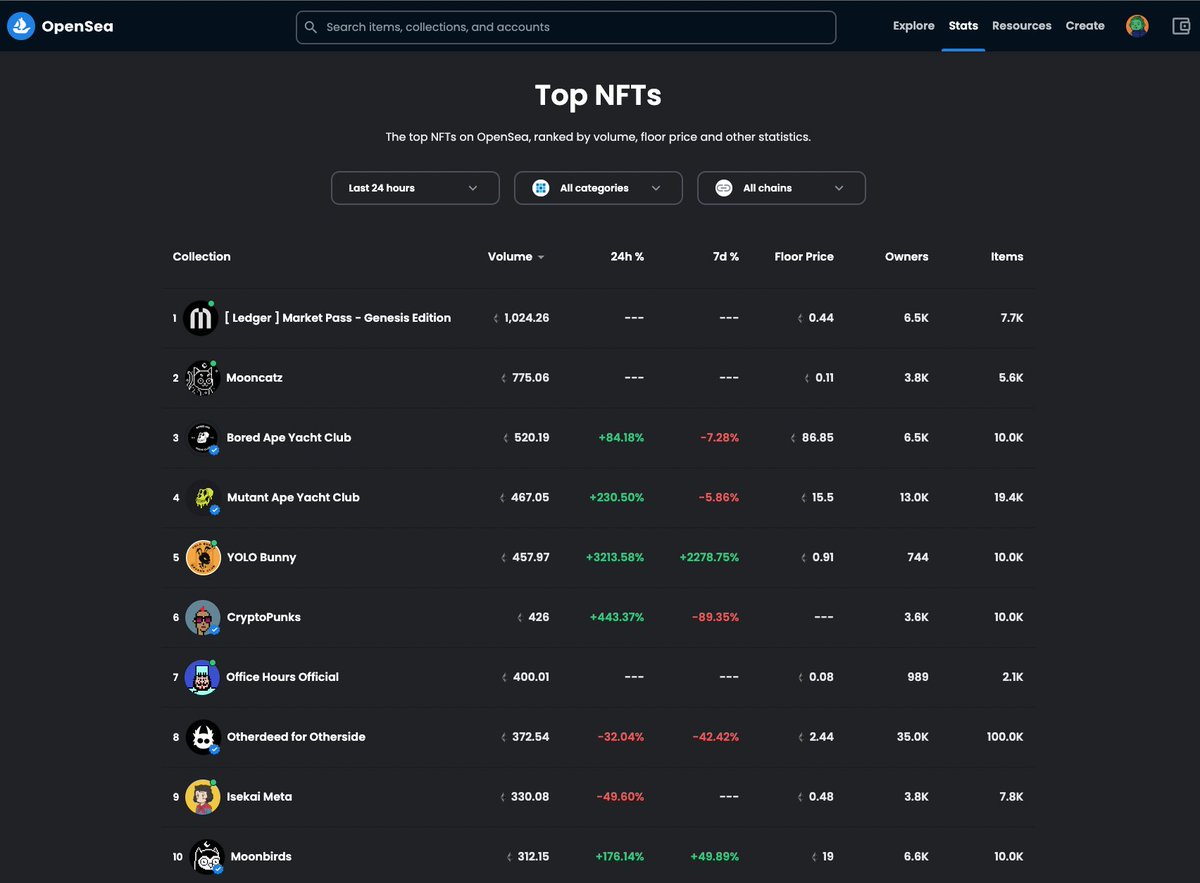
Task: Click the +230.50% 24h change
Action: pyautogui.click(x=617, y=498)
